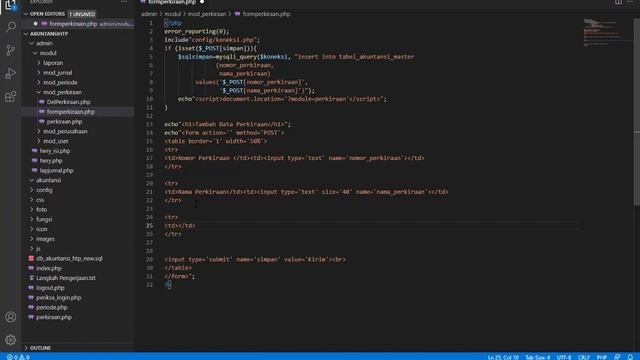Open db_akuntansi_http_new.sql file
Image resolution: width=640 pixels, height=360 pixels.
click(69, 258)
